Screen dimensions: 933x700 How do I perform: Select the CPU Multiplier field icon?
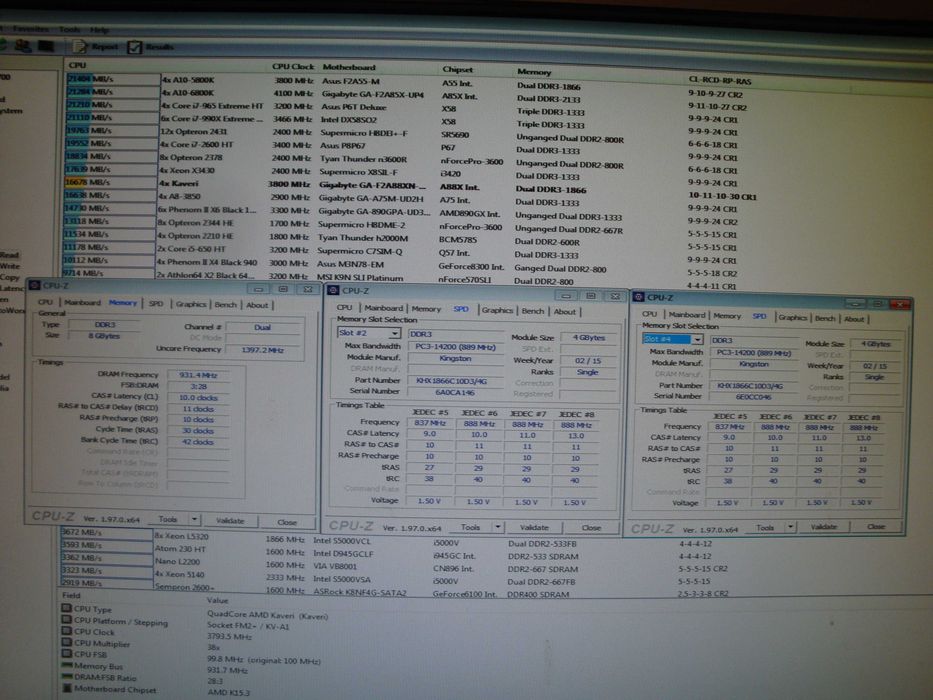(x=67, y=642)
